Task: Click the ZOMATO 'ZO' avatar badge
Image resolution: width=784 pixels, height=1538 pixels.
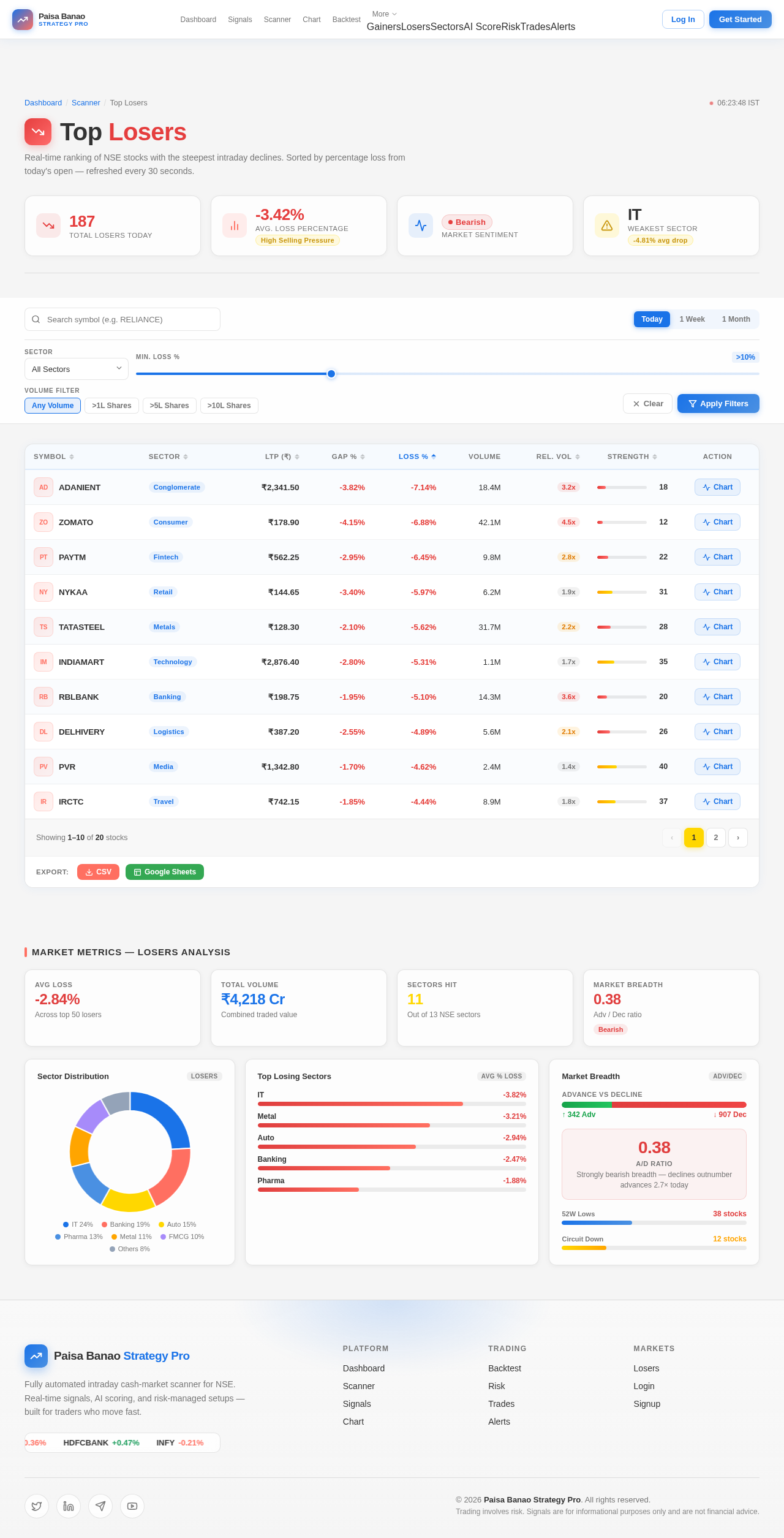Action: click(43, 522)
